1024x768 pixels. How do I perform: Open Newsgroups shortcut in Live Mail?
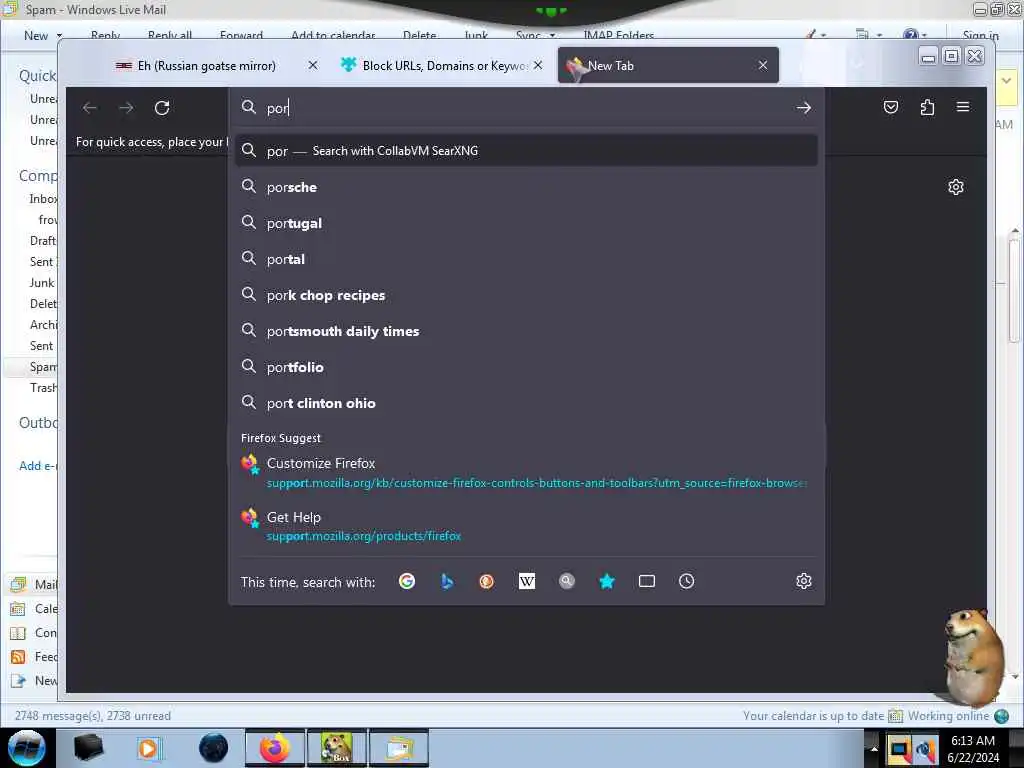pyautogui.click(x=34, y=681)
